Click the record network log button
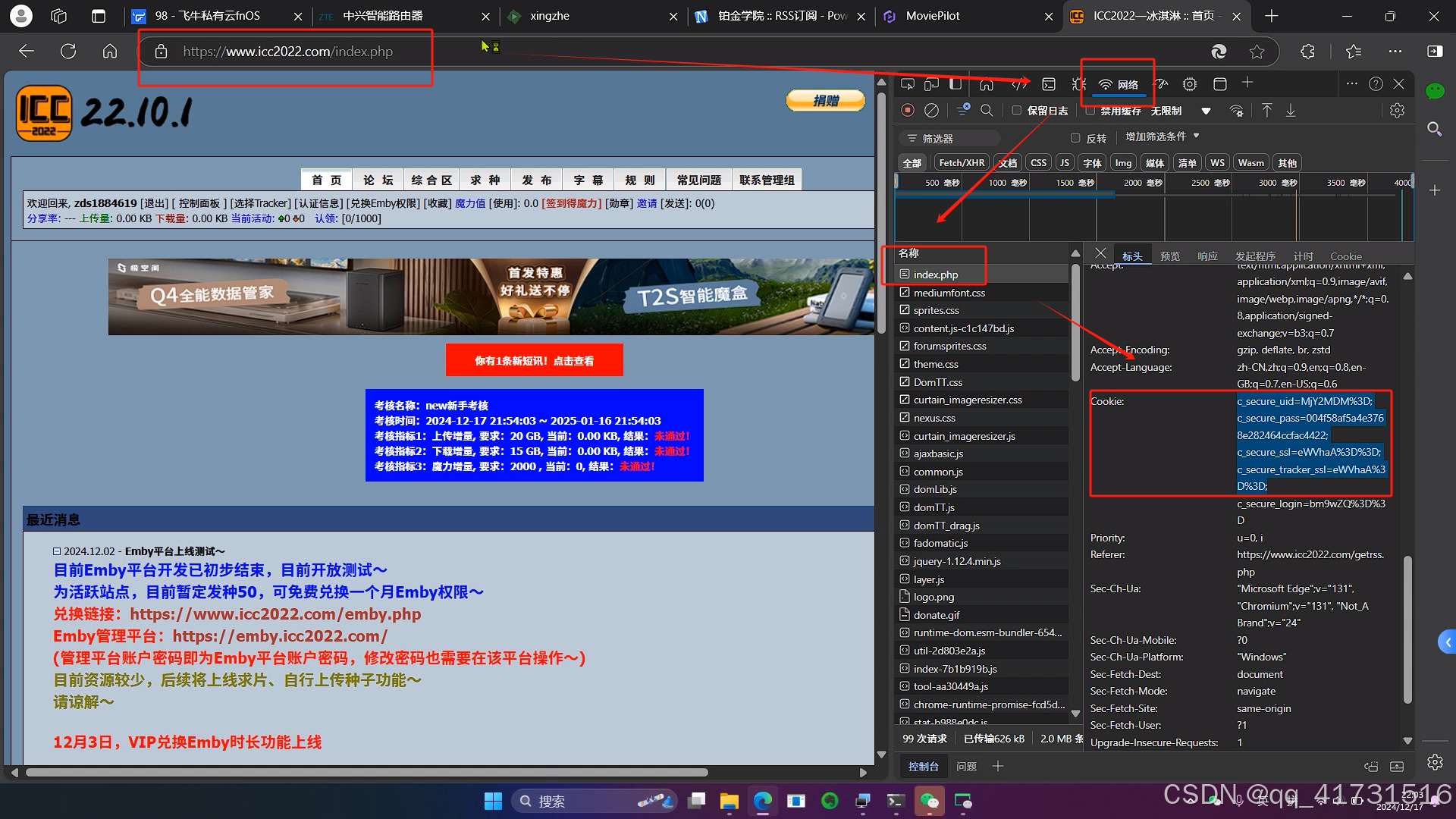This screenshot has width=1456, height=819. point(907,111)
